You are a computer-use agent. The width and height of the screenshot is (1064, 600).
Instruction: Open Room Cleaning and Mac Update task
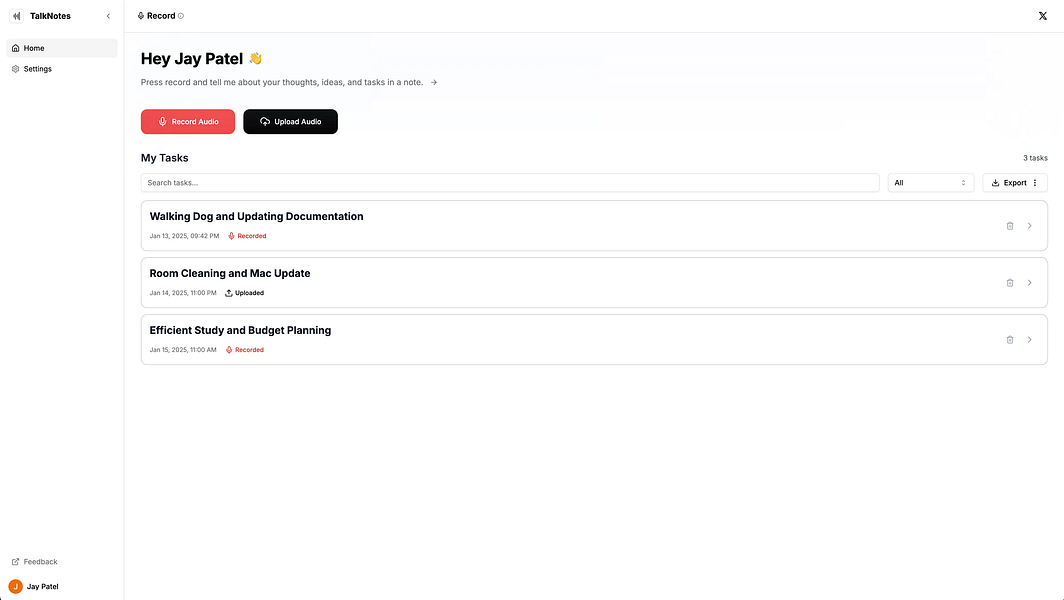click(594, 282)
